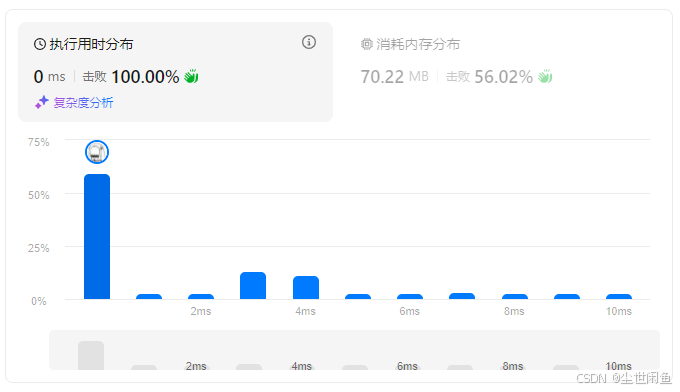Image resolution: width=680 pixels, height=392 pixels.
Task: Click the chart's 10ms x-axis label
Action: (619, 311)
